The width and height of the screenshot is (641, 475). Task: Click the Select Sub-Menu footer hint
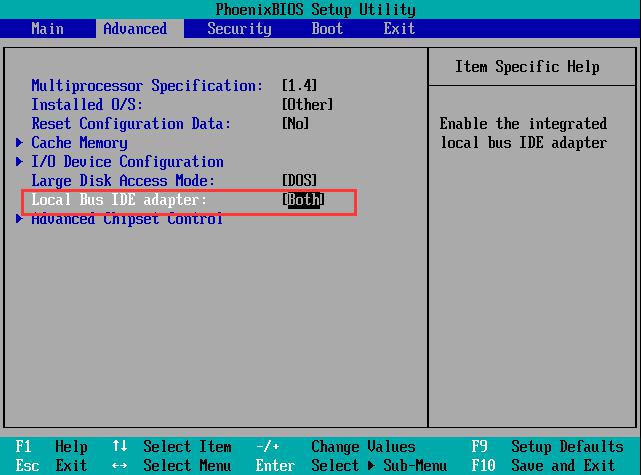pyautogui.click(x=379, y=466)
